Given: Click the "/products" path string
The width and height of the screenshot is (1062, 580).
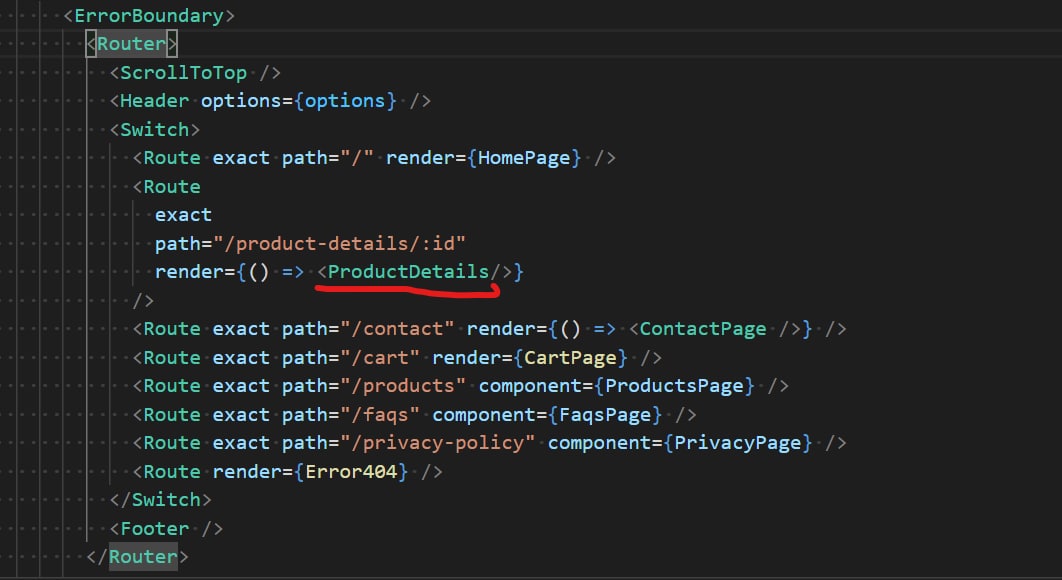Looking at the screenshot, I should [x=403, y=386].
